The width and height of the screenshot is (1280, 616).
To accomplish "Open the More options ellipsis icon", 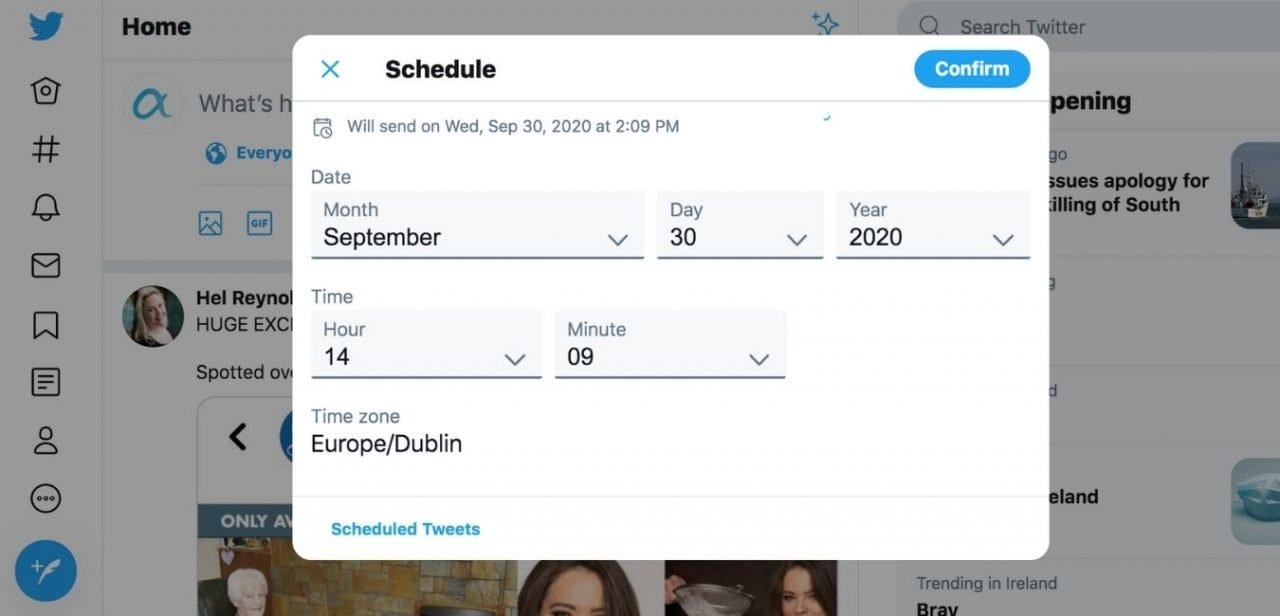I will pyautogui.click(x=45, y=498).
